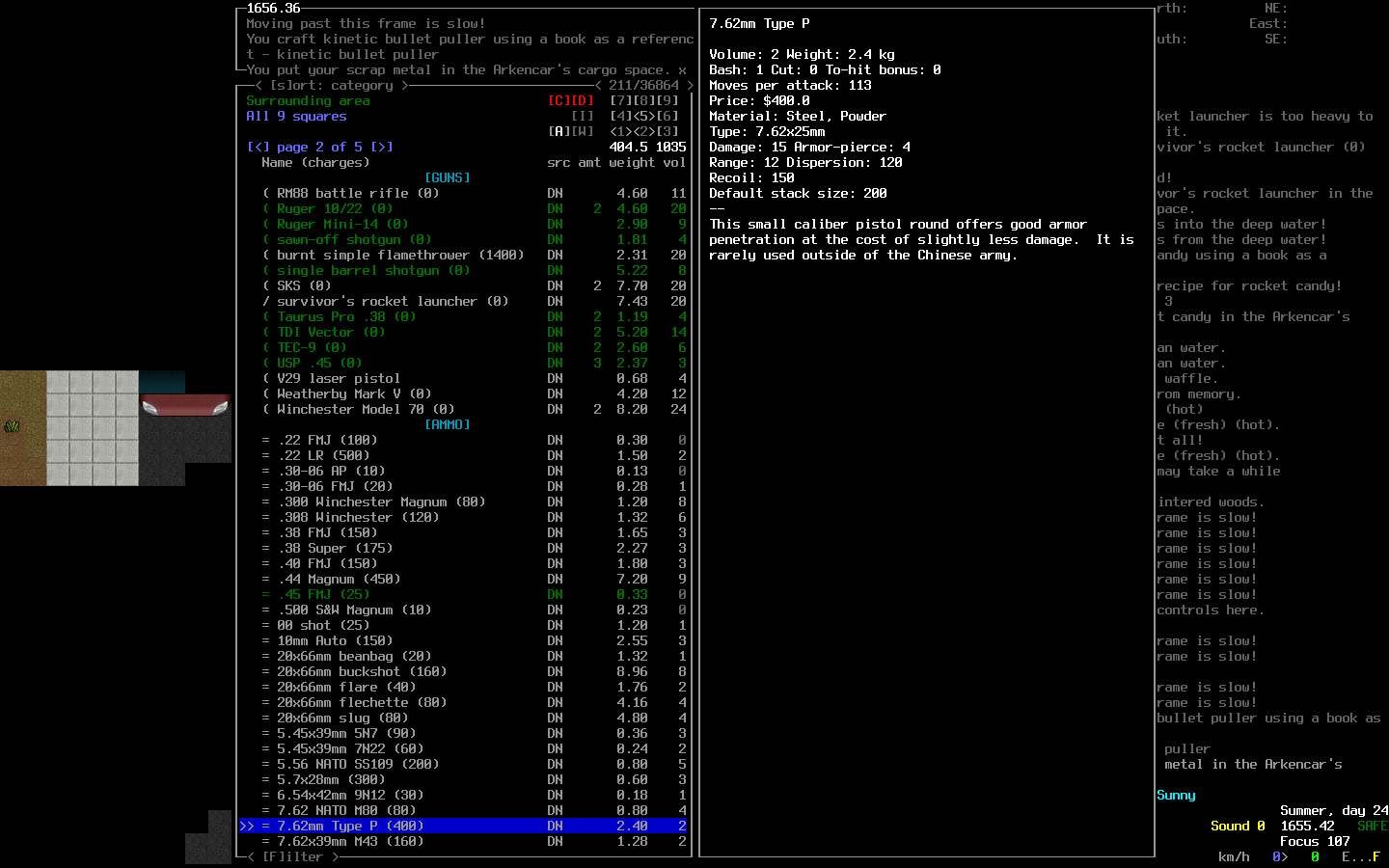The height and width of the screenshot is (868, 1389).
Task: Select the [I] inventory location
Action: click(583, 116)
